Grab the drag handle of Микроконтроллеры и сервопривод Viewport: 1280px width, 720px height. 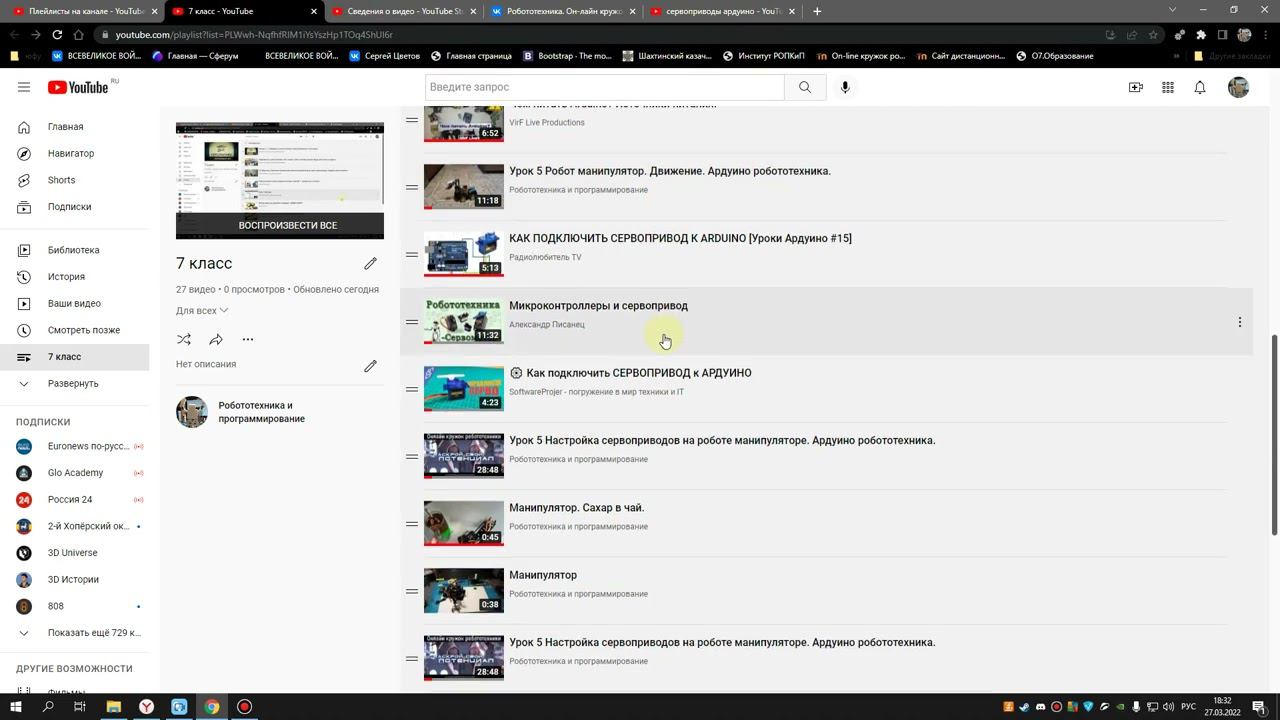[412, 322]
